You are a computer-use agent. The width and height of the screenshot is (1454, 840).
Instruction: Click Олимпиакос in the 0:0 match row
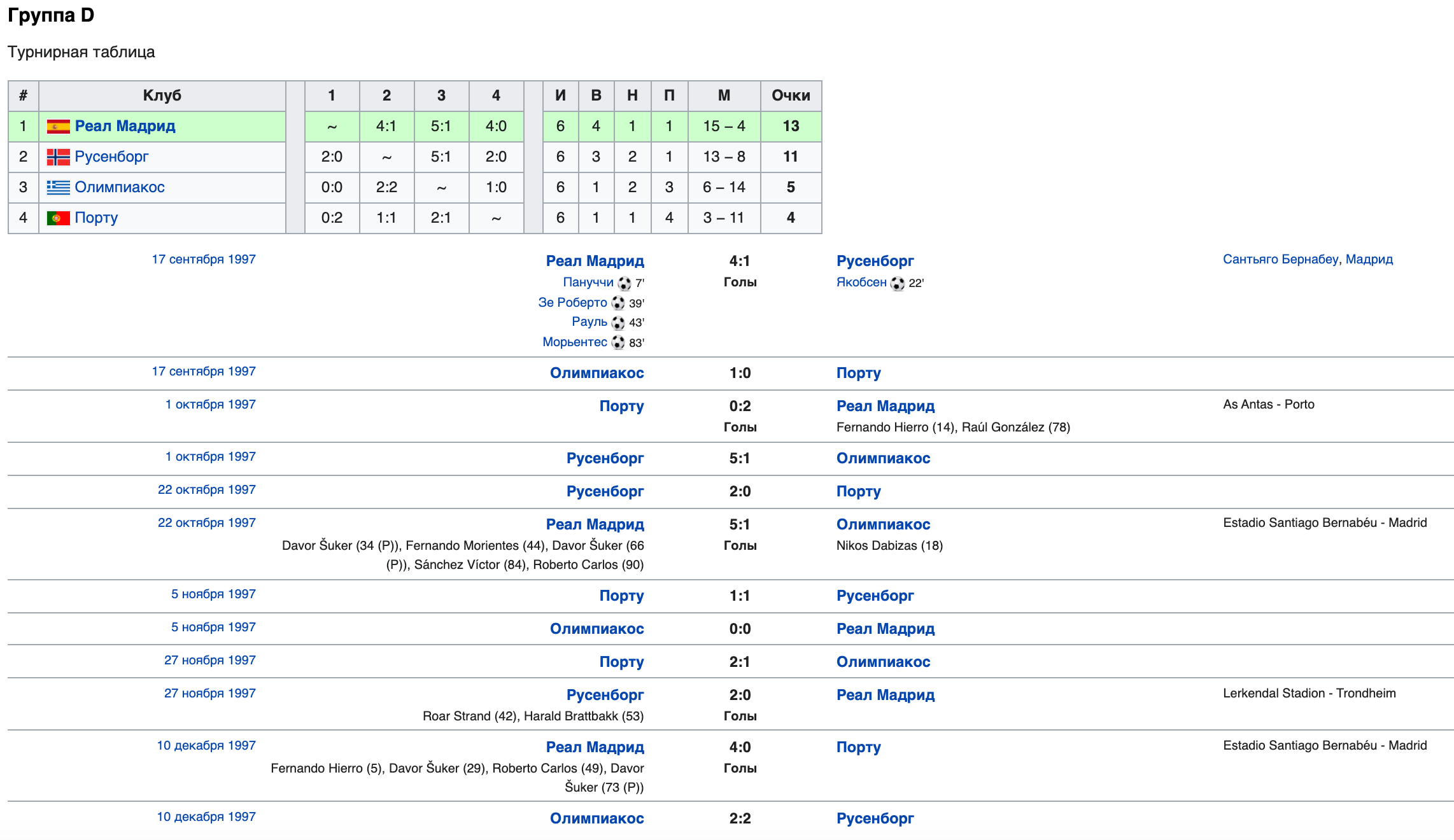pos(596,629)
